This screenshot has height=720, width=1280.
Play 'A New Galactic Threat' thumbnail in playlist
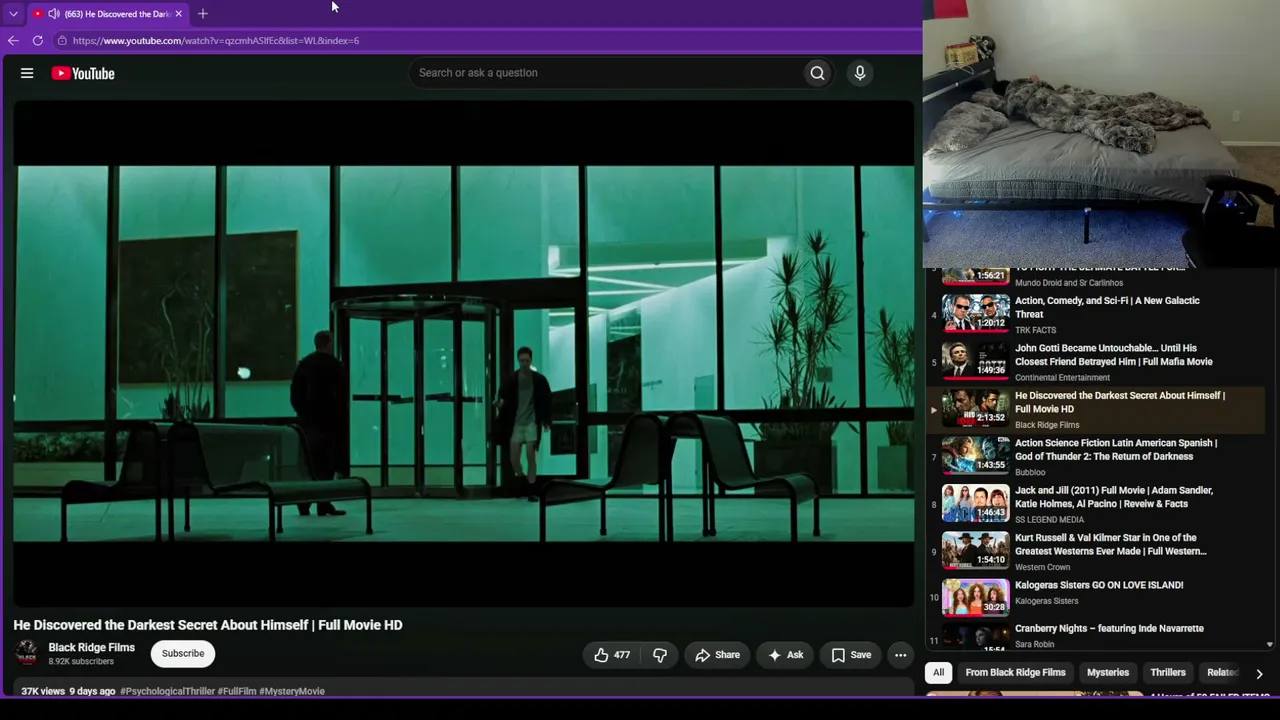tap(975, 313)
